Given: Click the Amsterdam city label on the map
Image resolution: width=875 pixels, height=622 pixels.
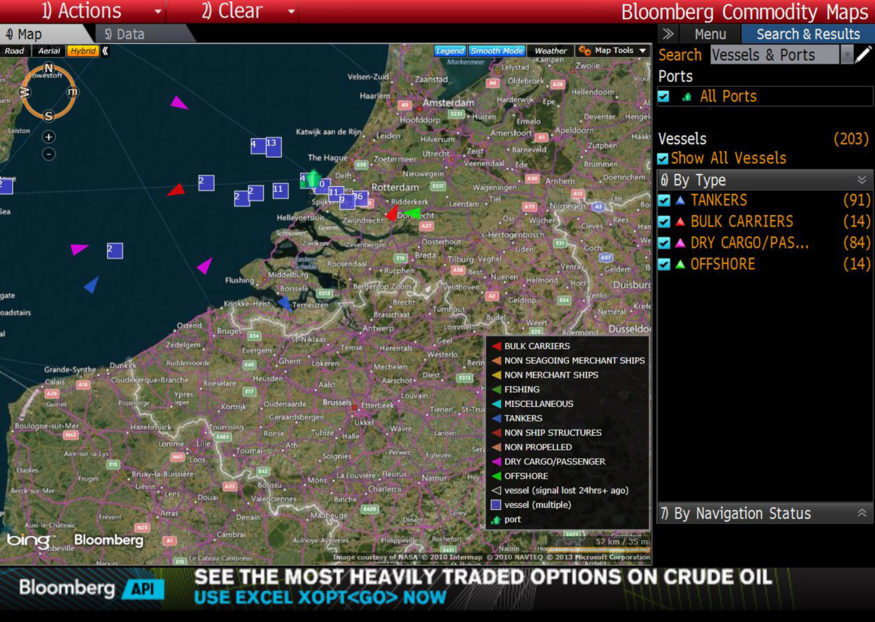Looking at the screenshot, I should [x=448, y=103].
